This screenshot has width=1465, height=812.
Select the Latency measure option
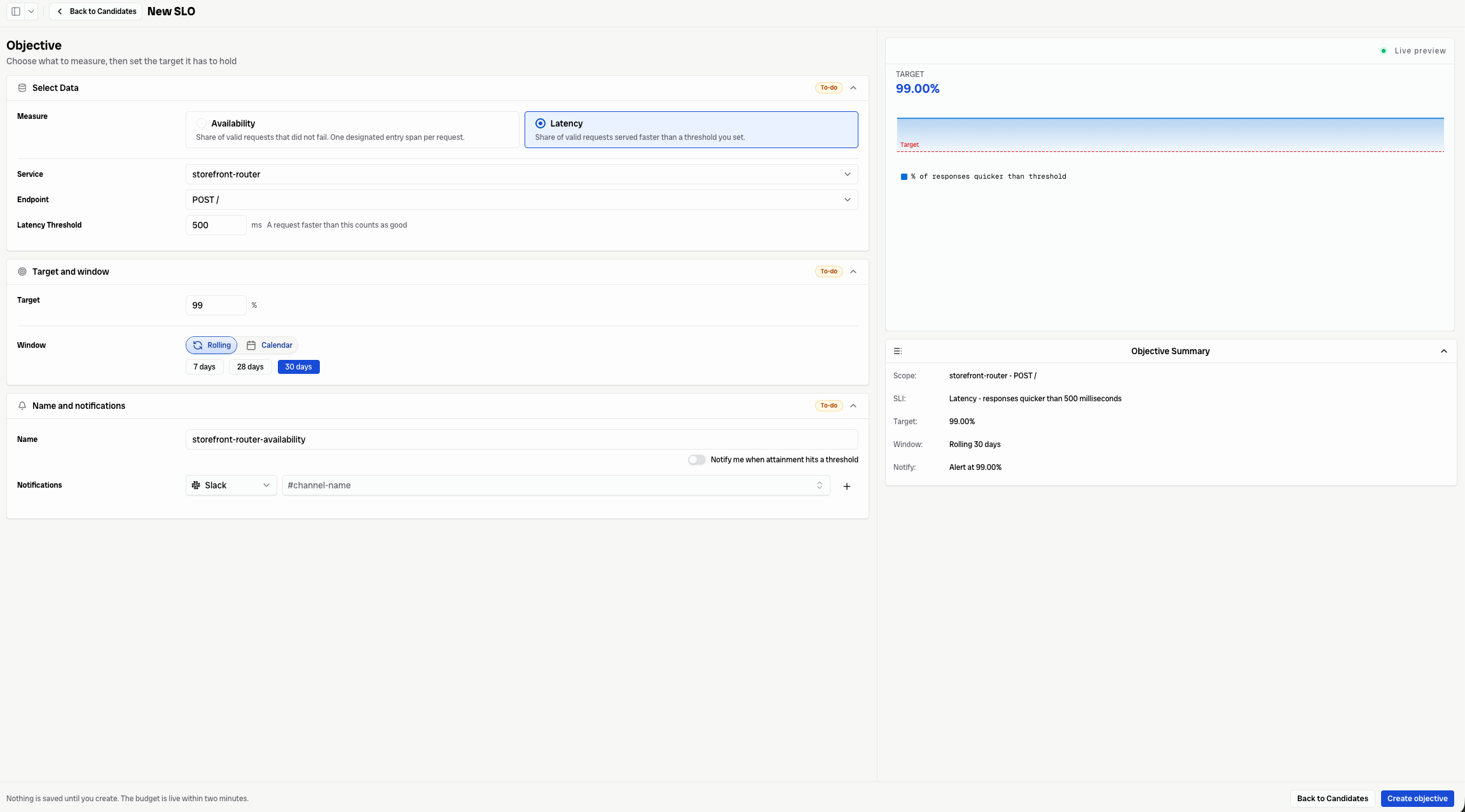[691, 130]
